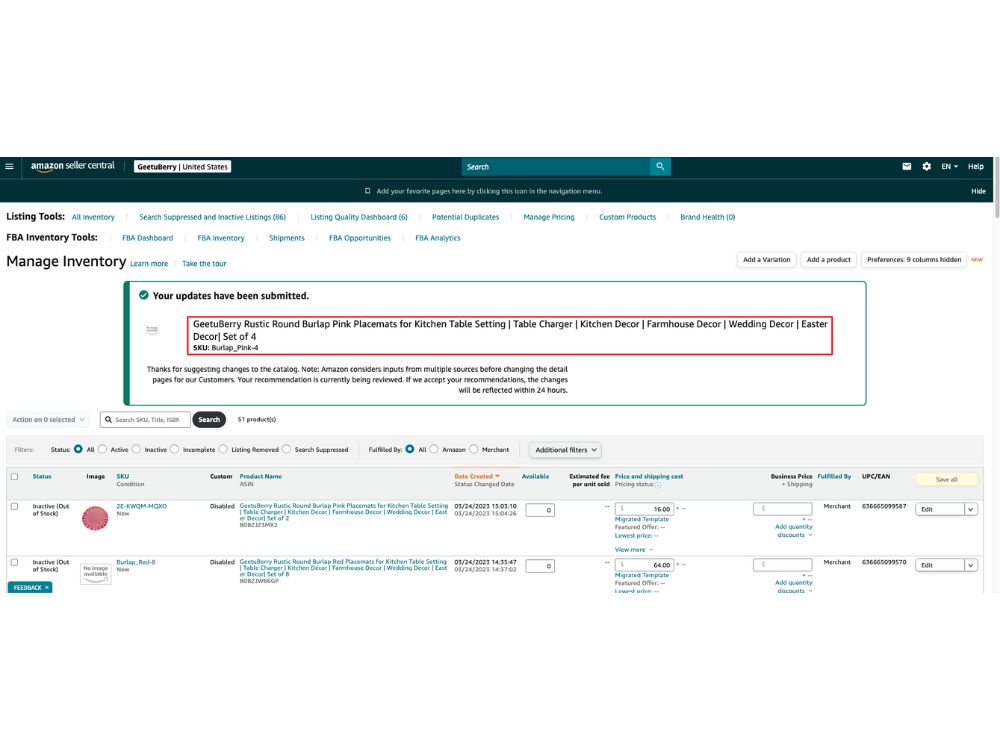Screen dimensions: 1000x750
Task: Open Potential Duplicates
Action: pos(466,217)
